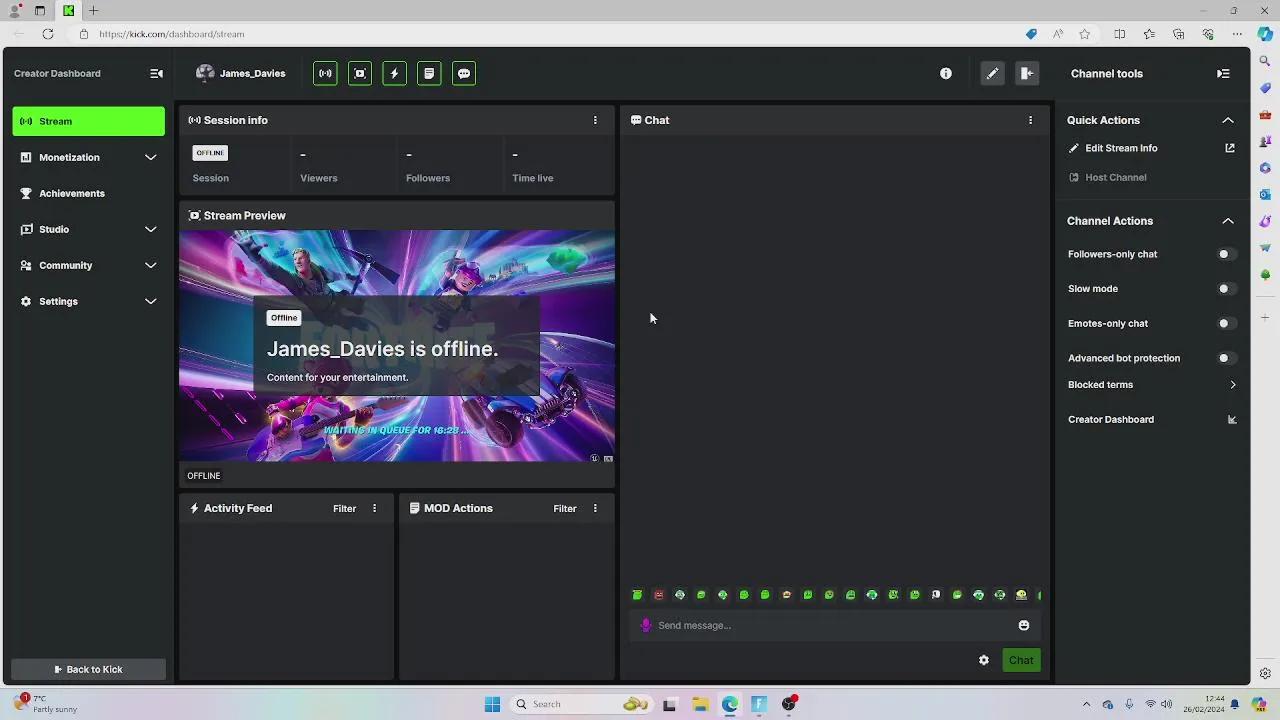Click the Stream Preview toolbar icon

(x=360, y=73)
